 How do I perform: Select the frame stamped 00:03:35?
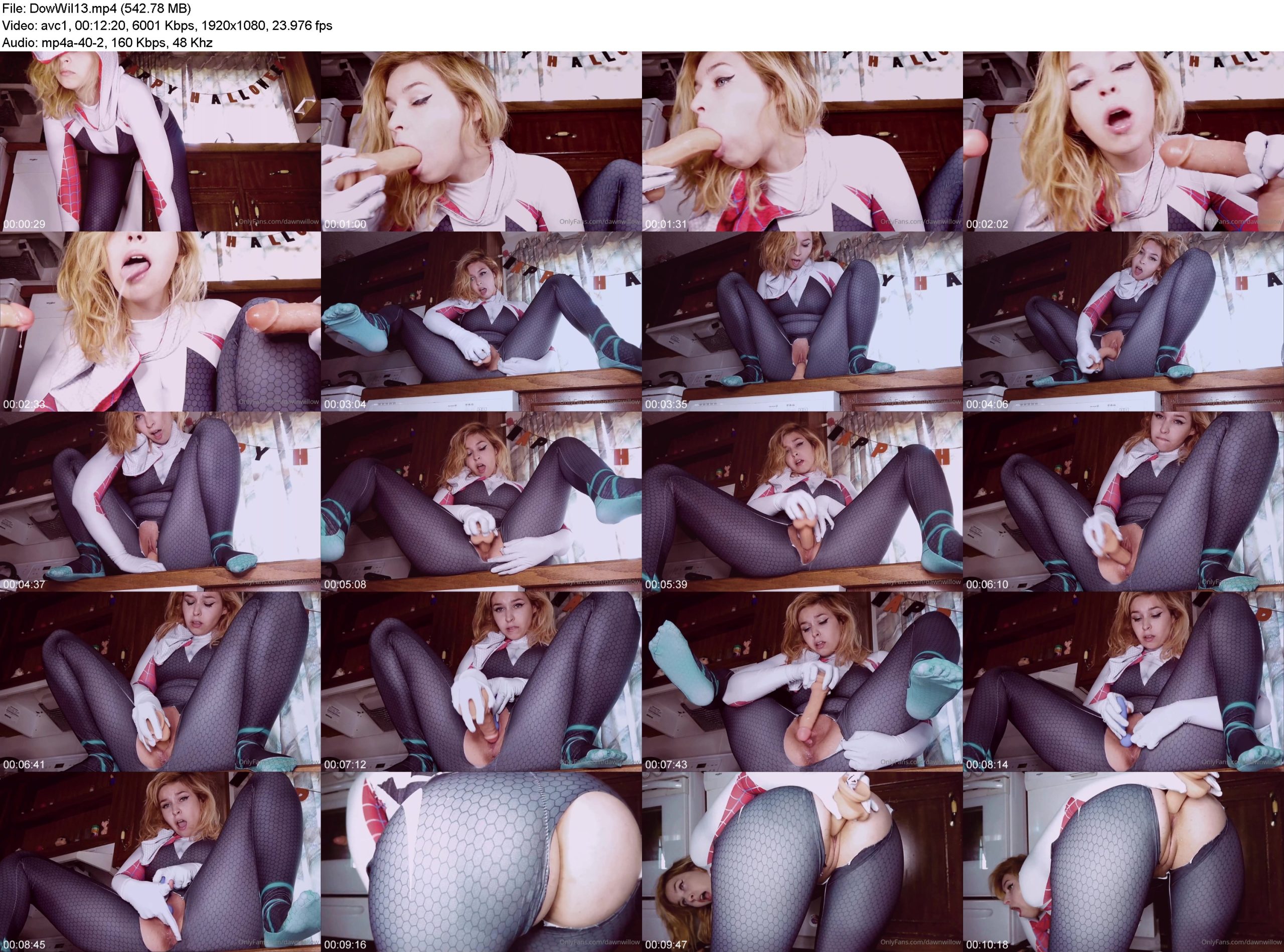pyautogui.click(x=802, y=322)
